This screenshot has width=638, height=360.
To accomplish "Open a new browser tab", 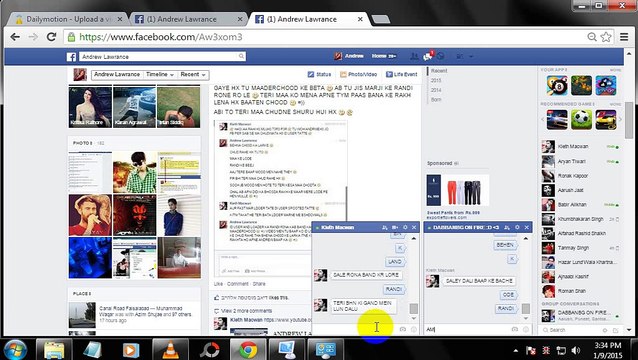I will [381, 19].
